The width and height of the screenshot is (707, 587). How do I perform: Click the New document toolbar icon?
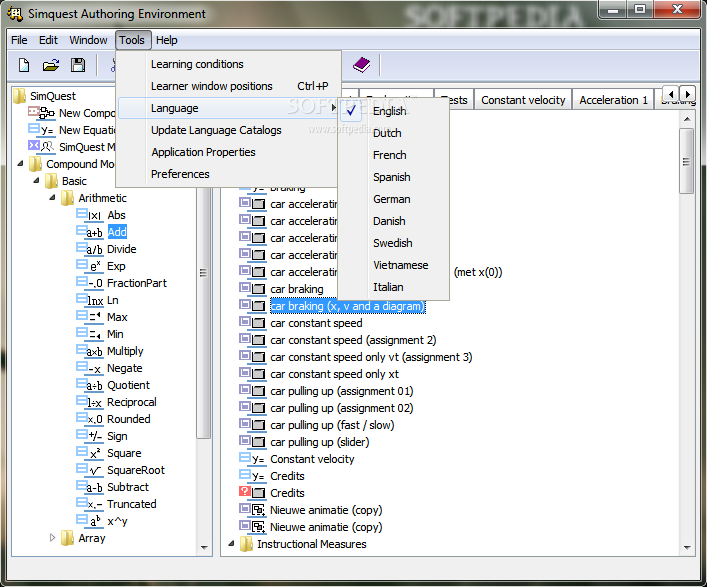(24, 65)
